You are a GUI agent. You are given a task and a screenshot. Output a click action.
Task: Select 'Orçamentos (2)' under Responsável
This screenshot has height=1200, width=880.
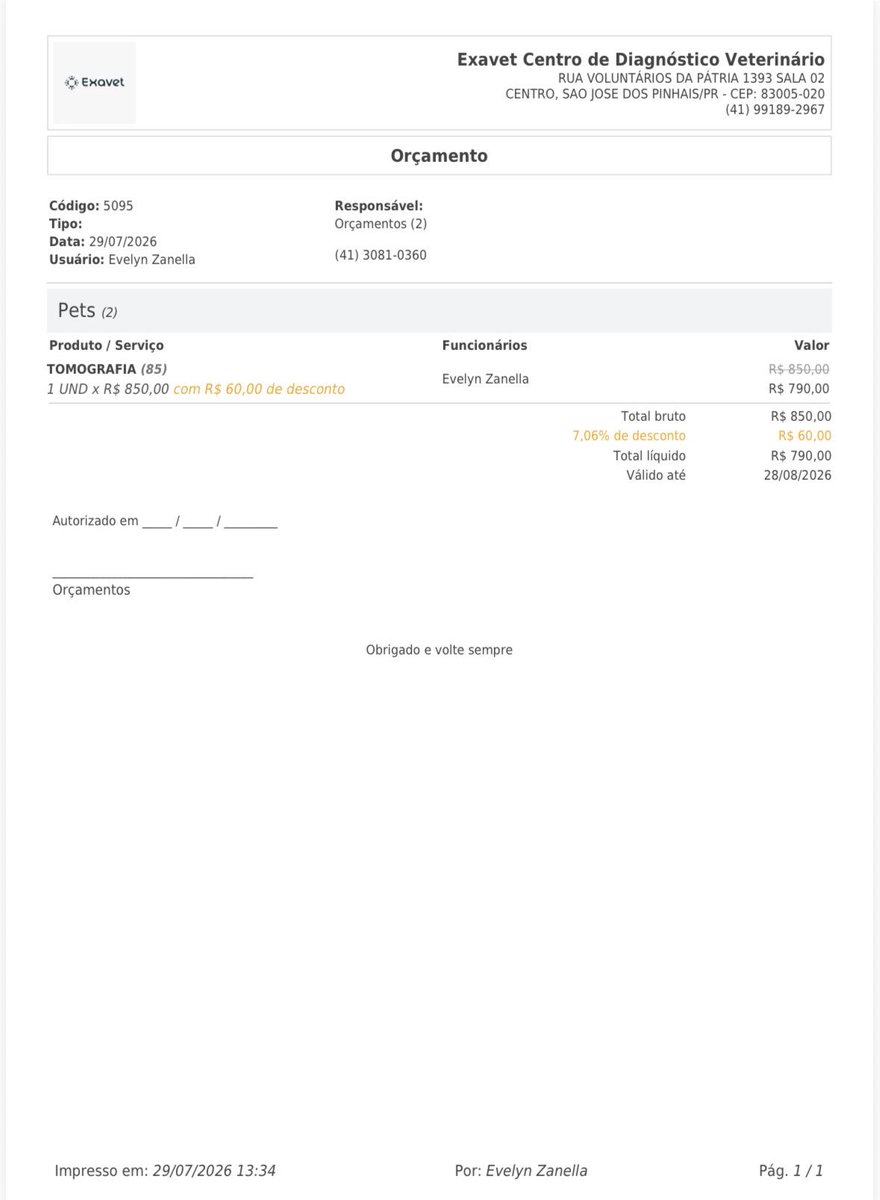(381, 224)
